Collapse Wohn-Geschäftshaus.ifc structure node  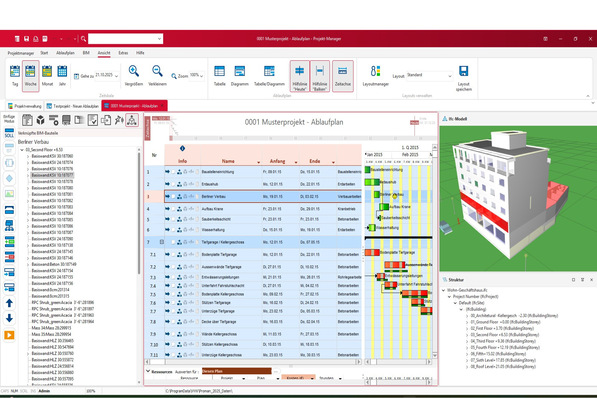tap(444, 290)
